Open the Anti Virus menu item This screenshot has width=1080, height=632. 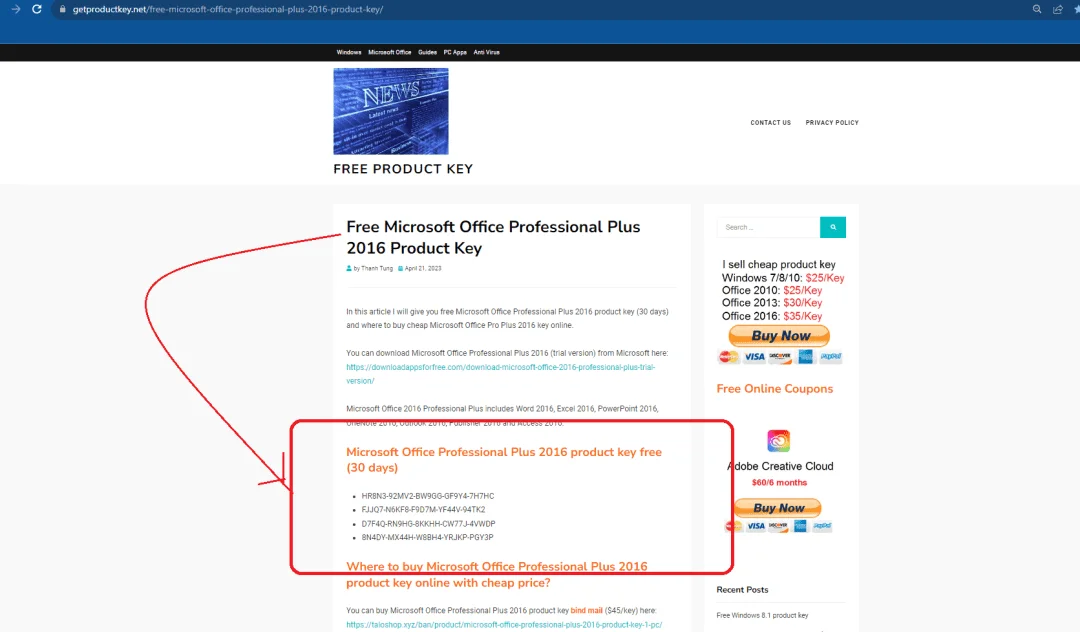(486, 52)
